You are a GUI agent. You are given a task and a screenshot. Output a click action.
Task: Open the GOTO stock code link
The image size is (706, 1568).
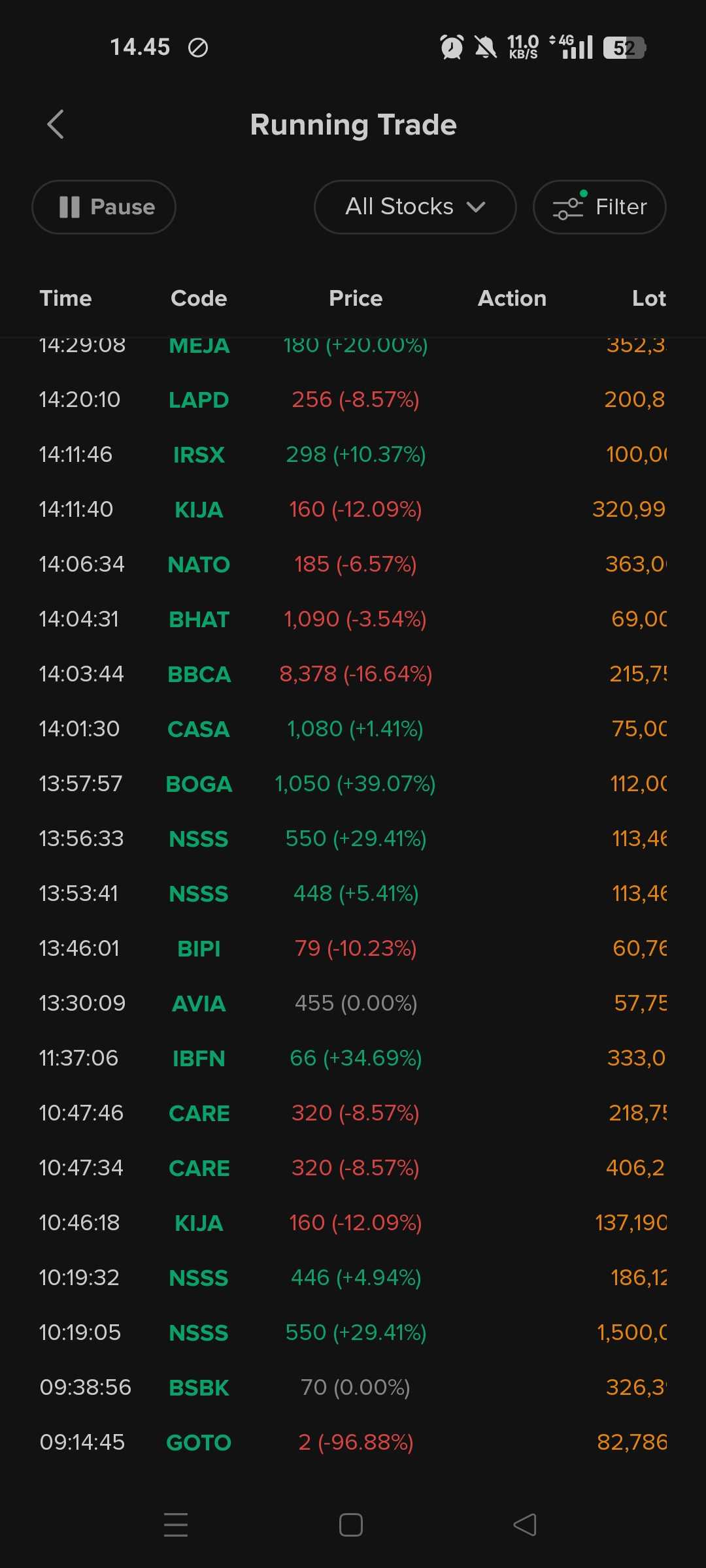tap(199, 1443)
